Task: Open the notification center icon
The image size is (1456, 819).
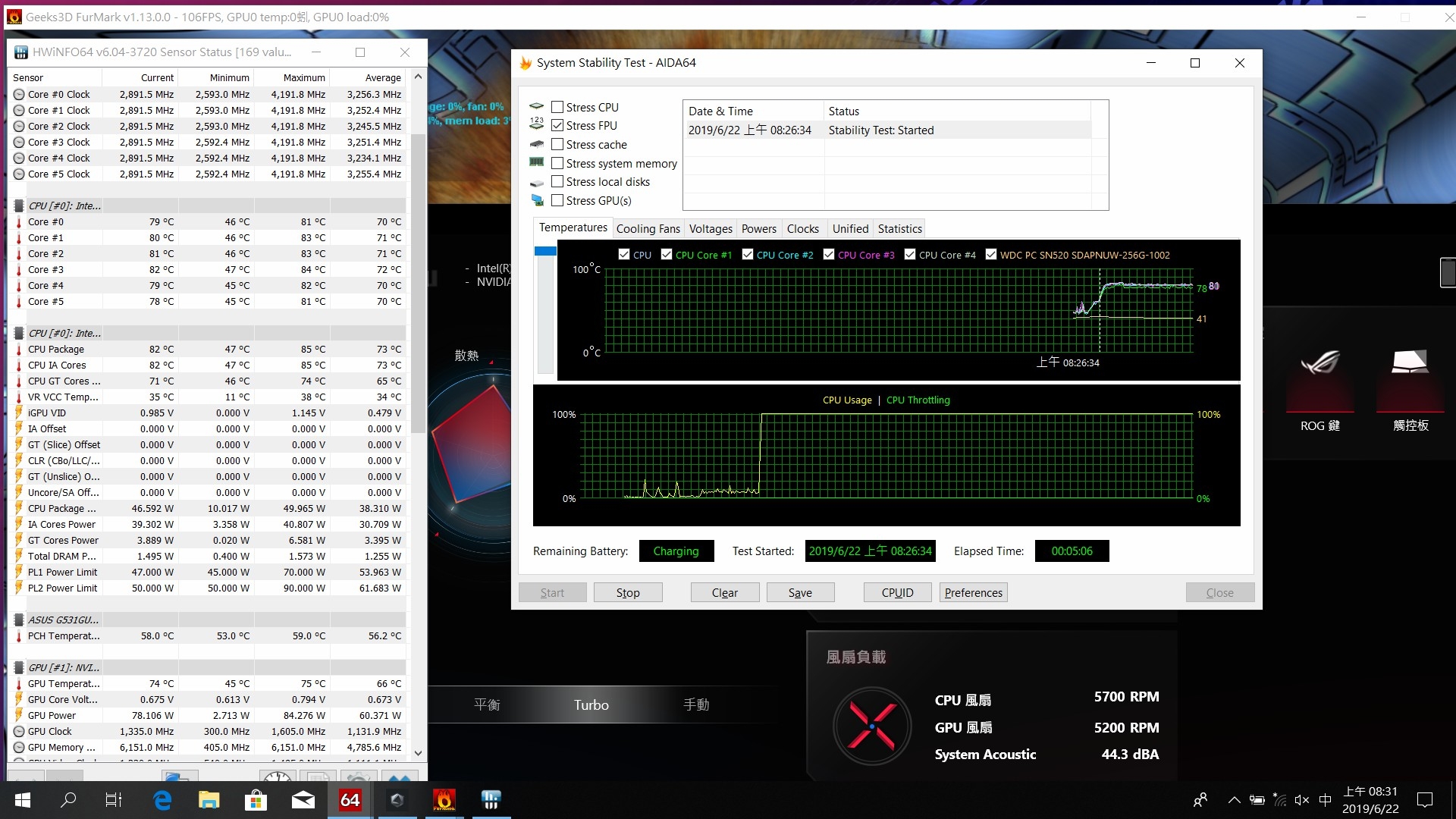Action: pyautogui.click(x=1425, y=800)
